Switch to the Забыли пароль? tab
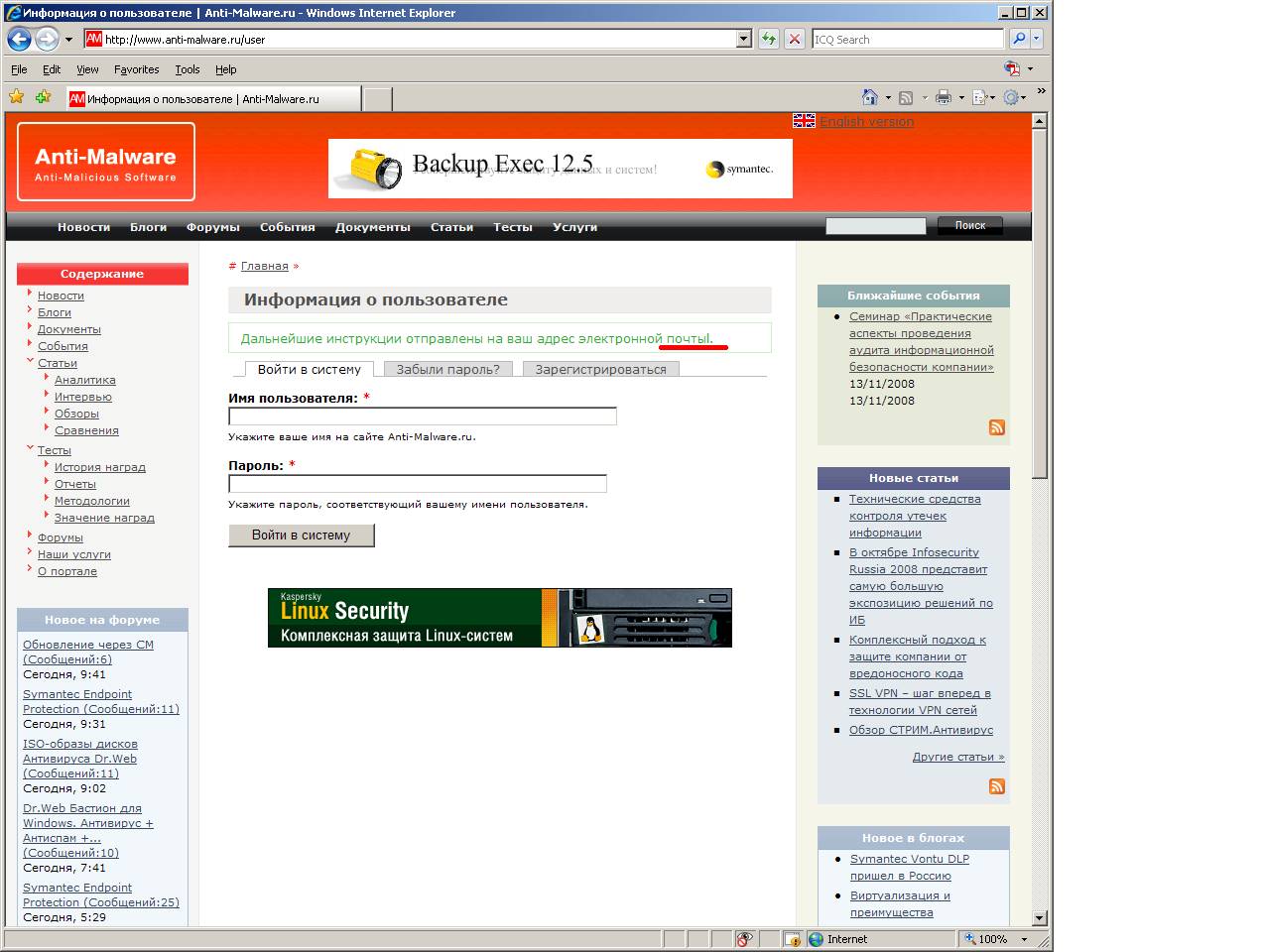Screen dimensions: 1264x952 448,369
